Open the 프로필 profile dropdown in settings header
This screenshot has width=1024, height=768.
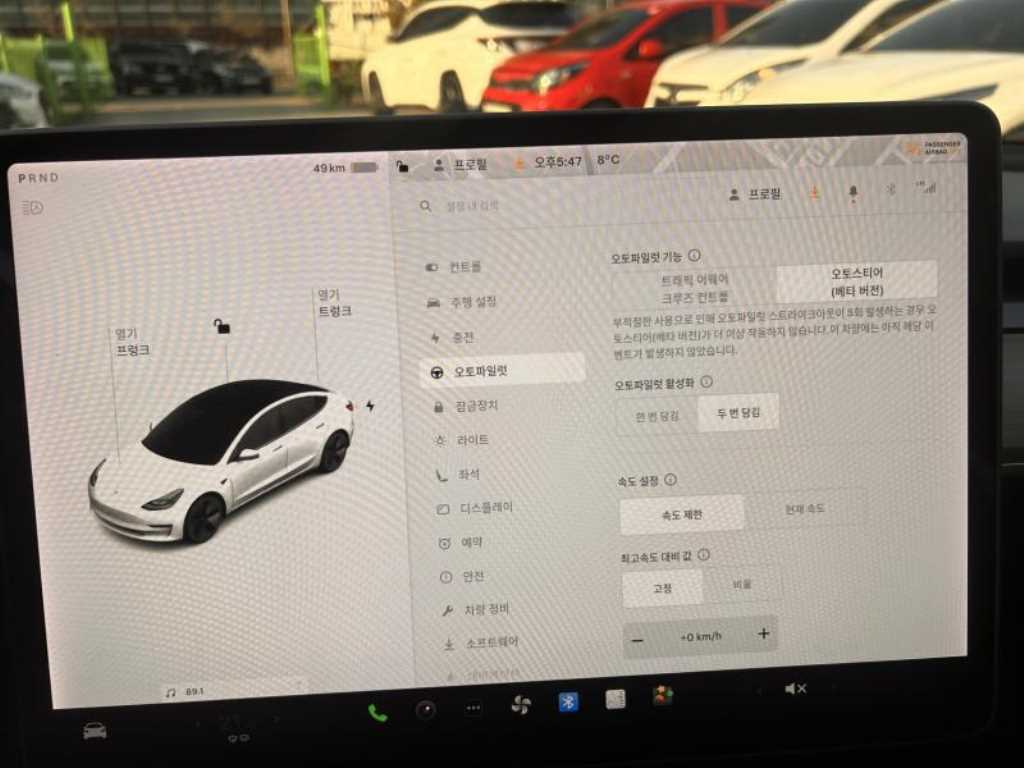756,194
